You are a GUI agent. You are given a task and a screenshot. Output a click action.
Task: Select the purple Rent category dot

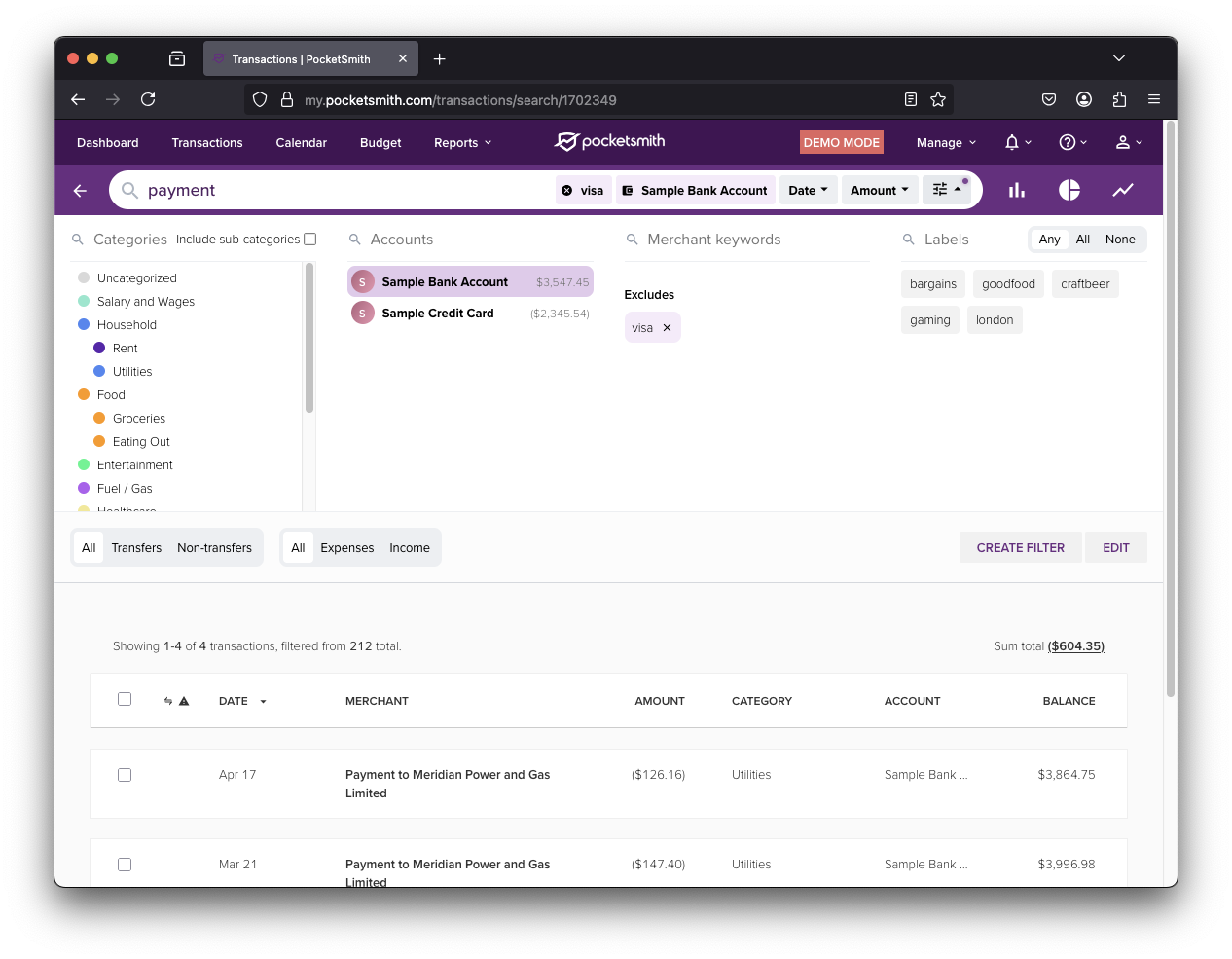(99, 349)
